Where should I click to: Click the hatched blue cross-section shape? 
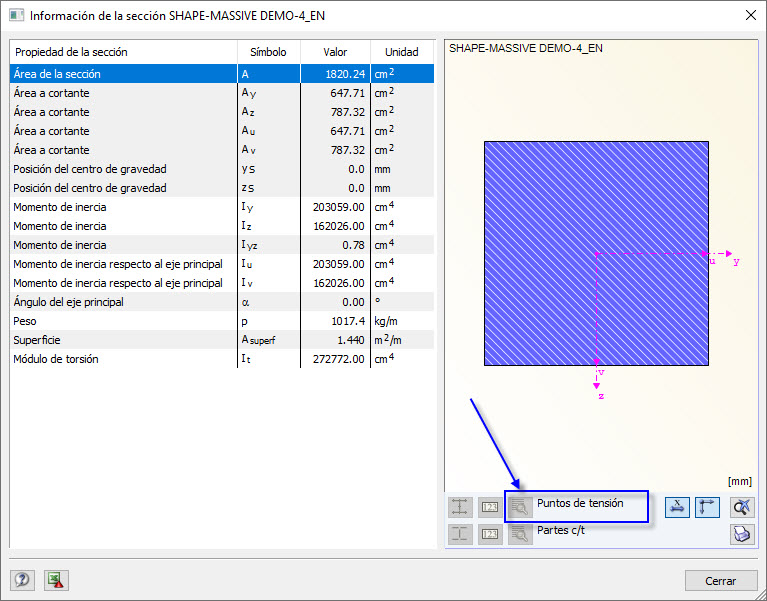click(596, 253)
